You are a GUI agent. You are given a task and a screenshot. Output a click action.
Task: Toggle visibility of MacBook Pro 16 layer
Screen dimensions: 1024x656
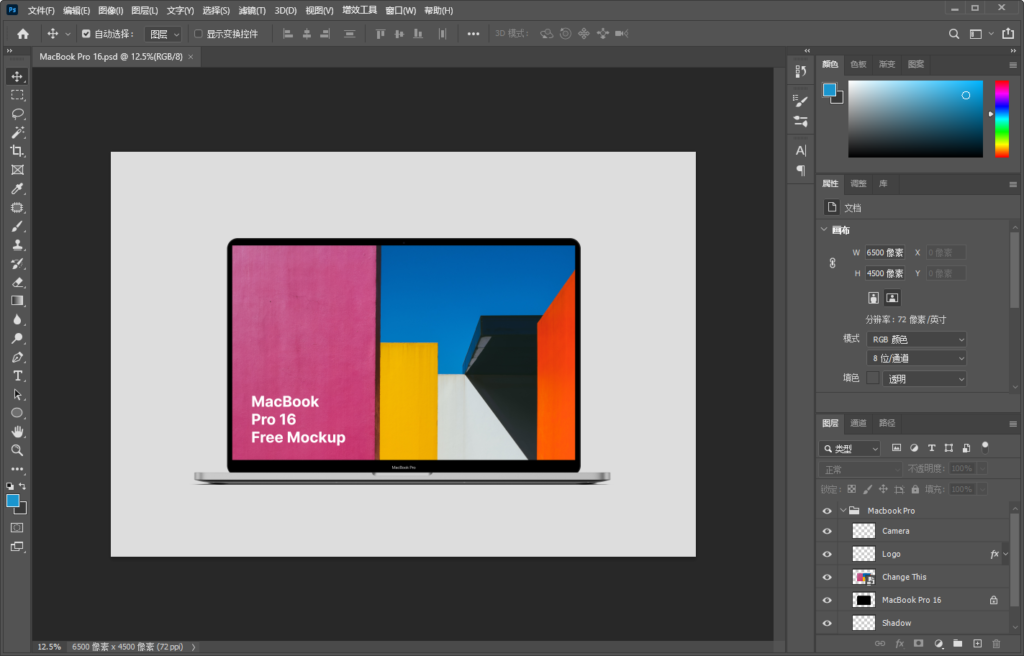tap(827, 600)
